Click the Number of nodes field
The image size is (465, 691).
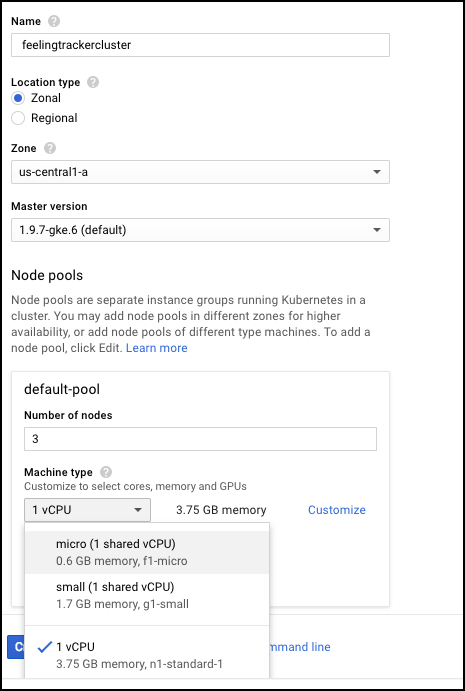pos(200,439)
